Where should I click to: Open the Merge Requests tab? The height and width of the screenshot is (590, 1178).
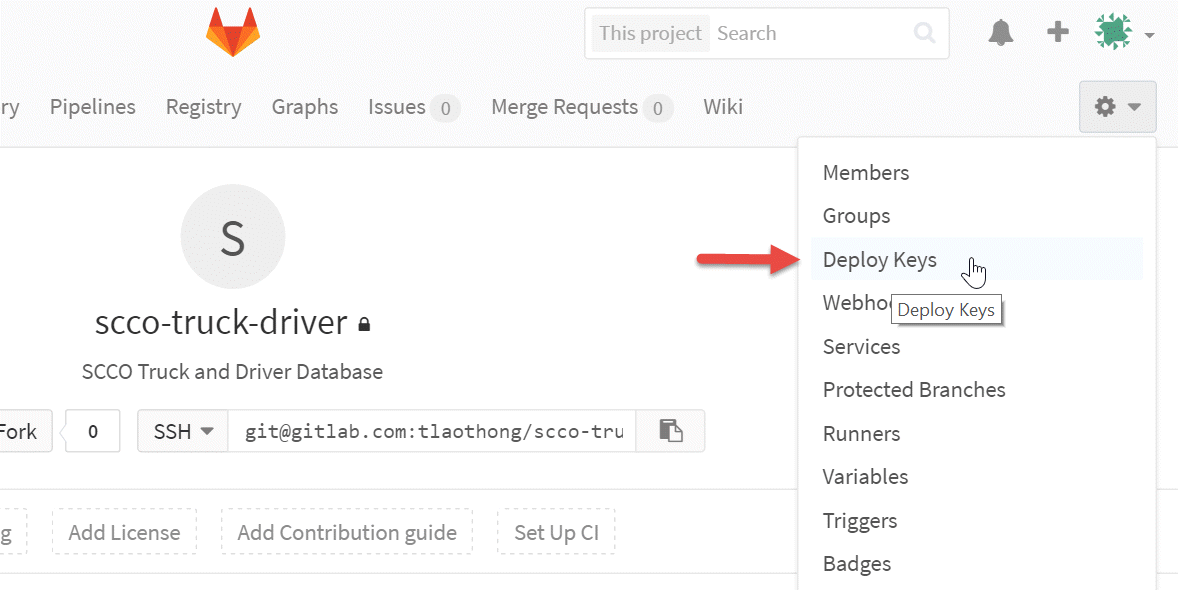(x=564, y=107)
